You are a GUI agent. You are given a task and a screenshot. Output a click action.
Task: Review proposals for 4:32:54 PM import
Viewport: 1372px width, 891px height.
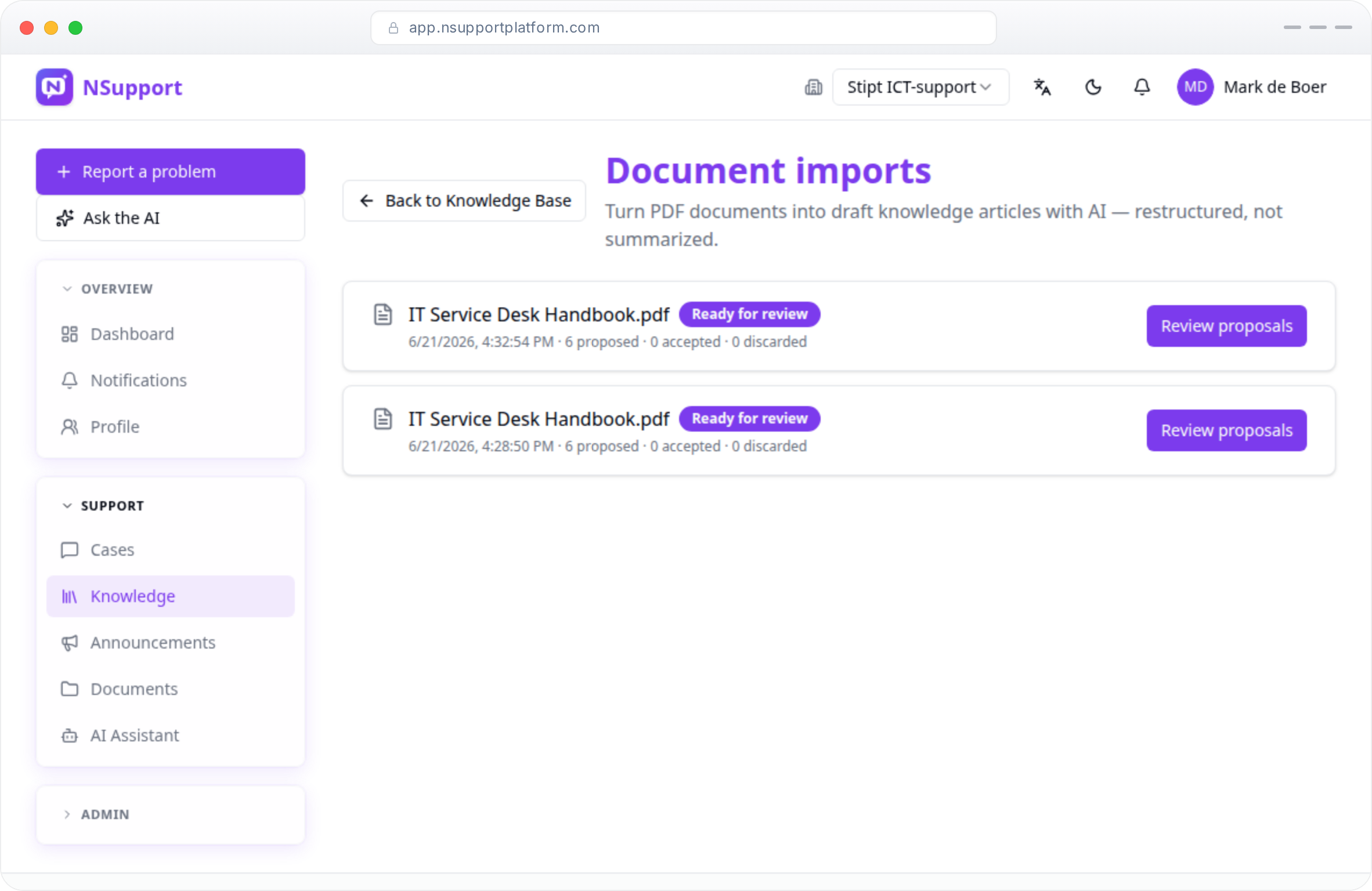point(1226,326)
